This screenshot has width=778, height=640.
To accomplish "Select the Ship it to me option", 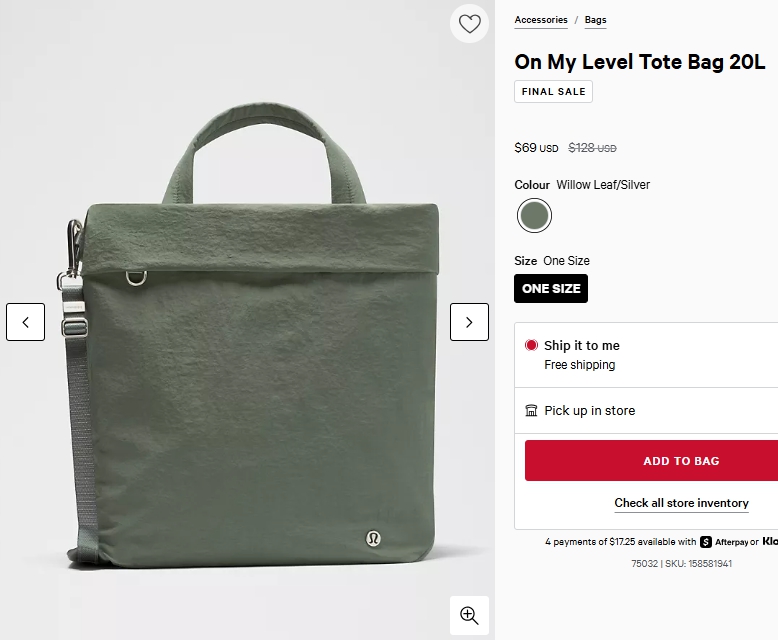I will 532,345.
